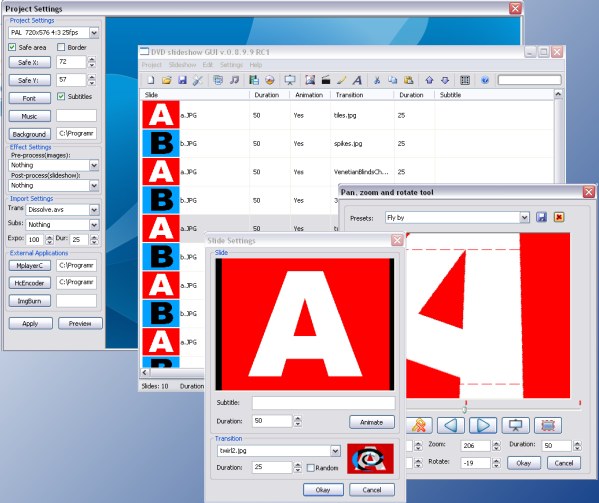Click the animation timeline slider handle
Screen dimensions: 599x503
tap(465, 410)
